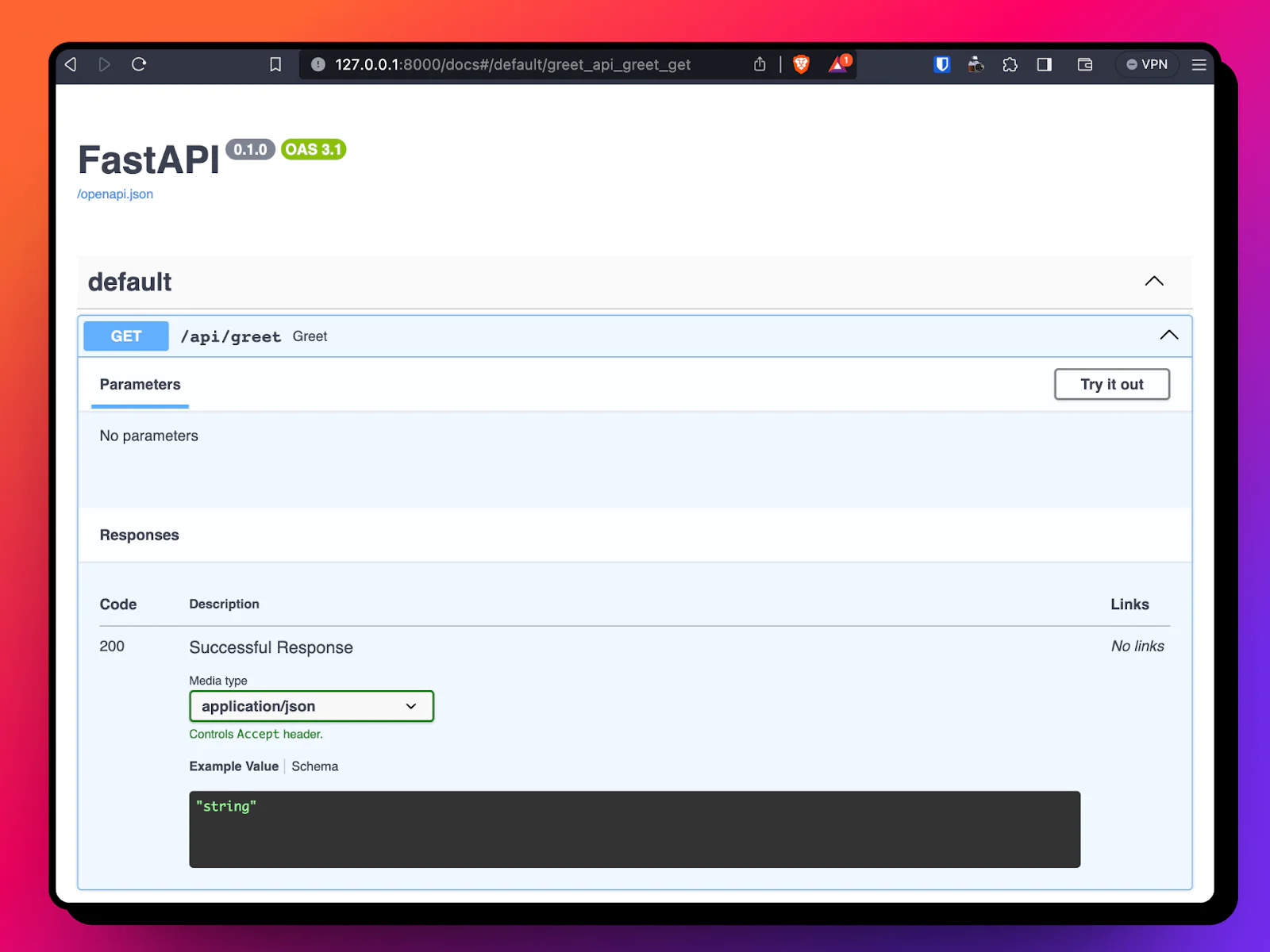This screenshot has height=952, width=1270.
Task: Click the No links text
Action: [x=1137, y=646]
